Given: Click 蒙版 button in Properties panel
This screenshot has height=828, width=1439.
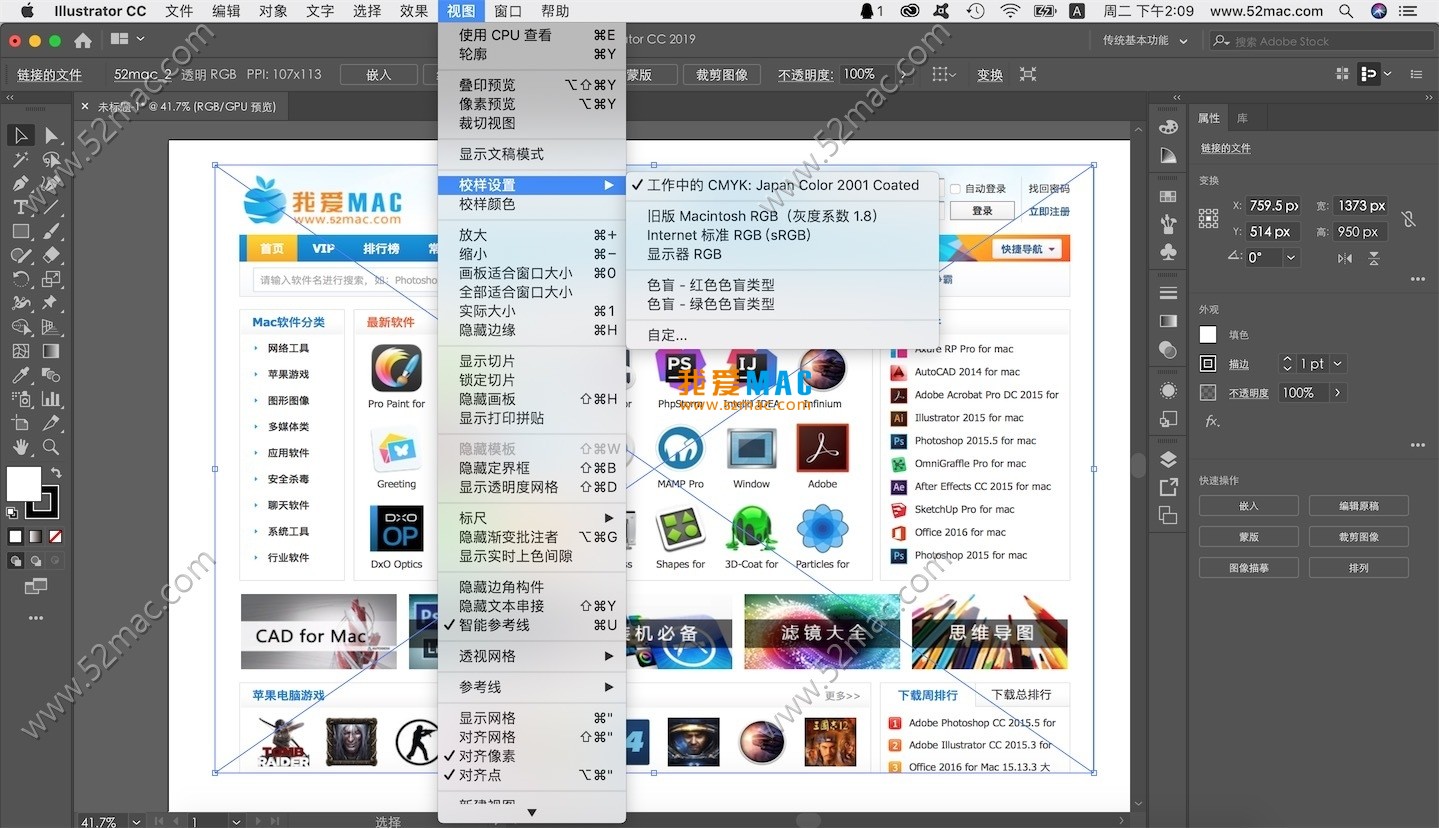Looking at the screenshot, I should coord(1248,537).
